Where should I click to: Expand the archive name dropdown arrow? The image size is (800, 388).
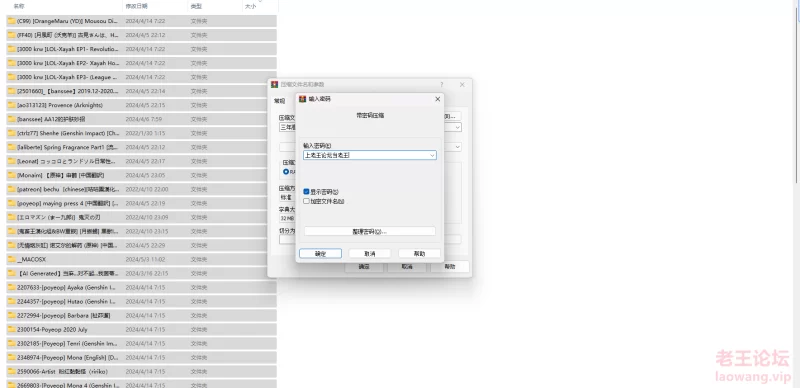coord(457,127)
